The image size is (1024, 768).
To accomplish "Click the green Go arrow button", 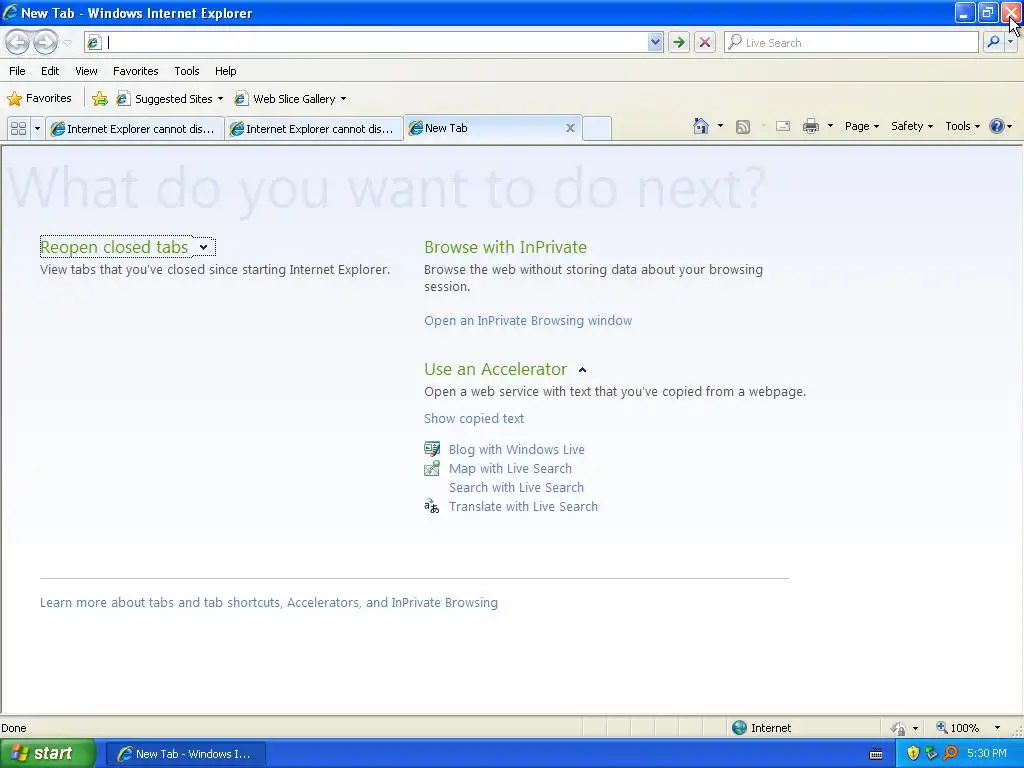I will pos(679,42).
